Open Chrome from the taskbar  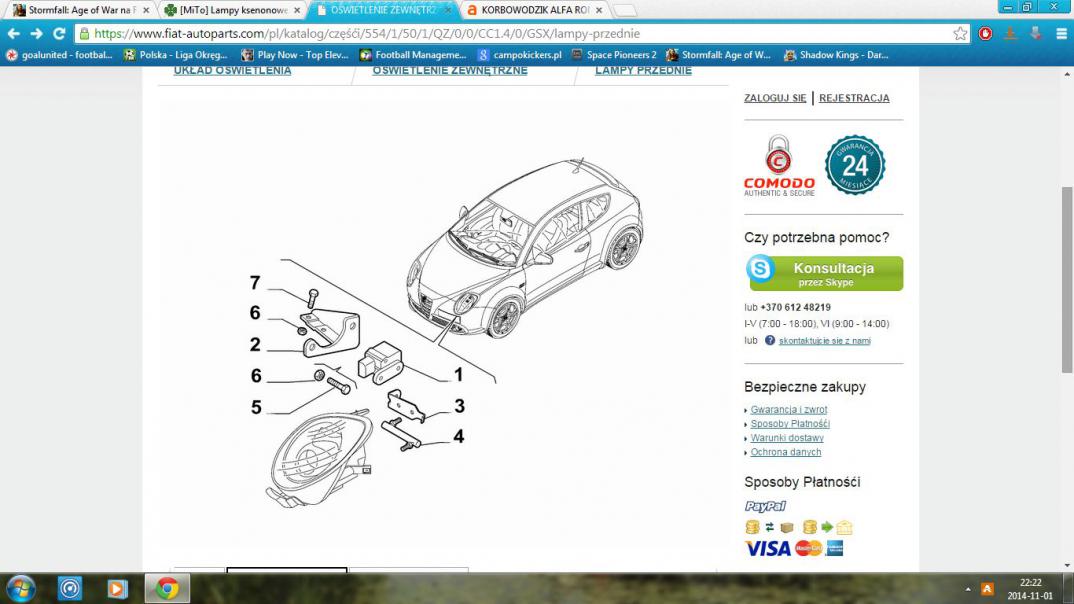point(167,588)
